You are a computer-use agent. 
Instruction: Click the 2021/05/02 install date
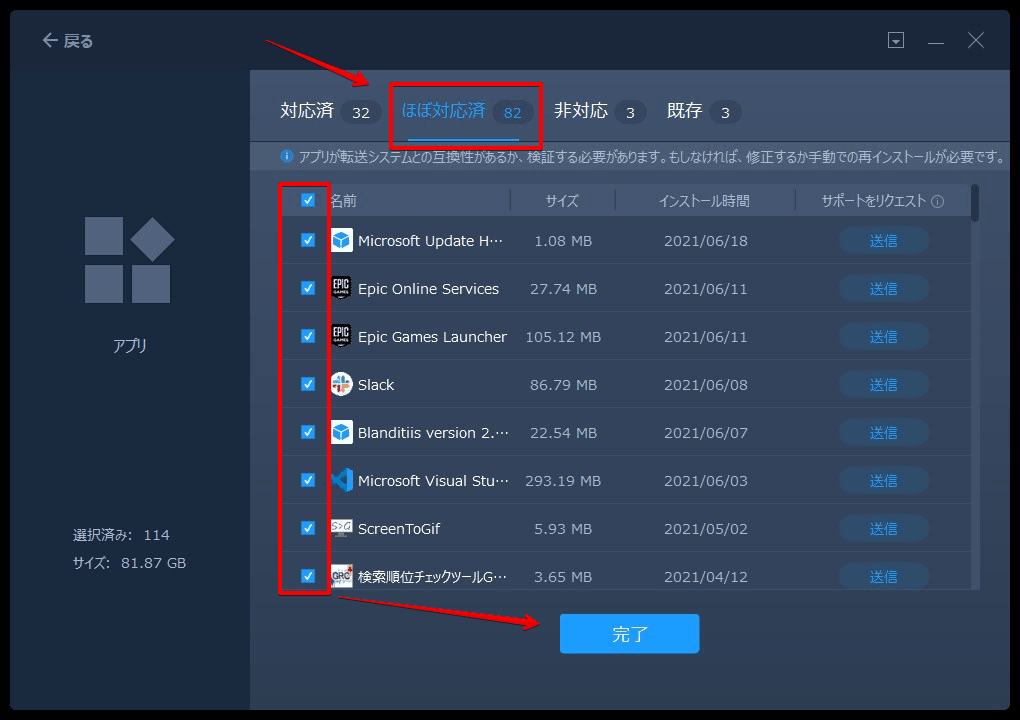coord(705,529)
